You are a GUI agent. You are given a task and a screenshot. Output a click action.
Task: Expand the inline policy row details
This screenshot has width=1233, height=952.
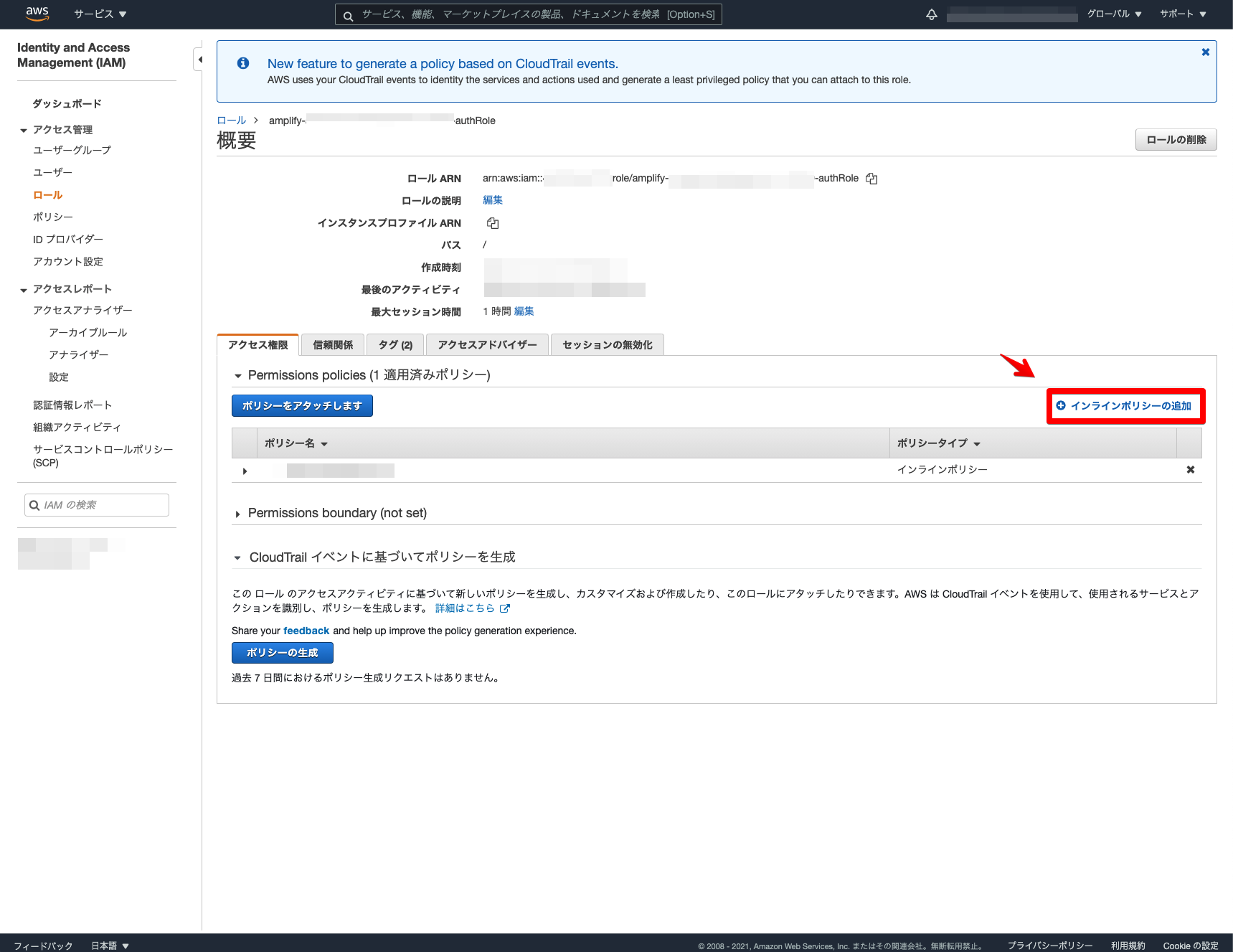tap(245, 471)
